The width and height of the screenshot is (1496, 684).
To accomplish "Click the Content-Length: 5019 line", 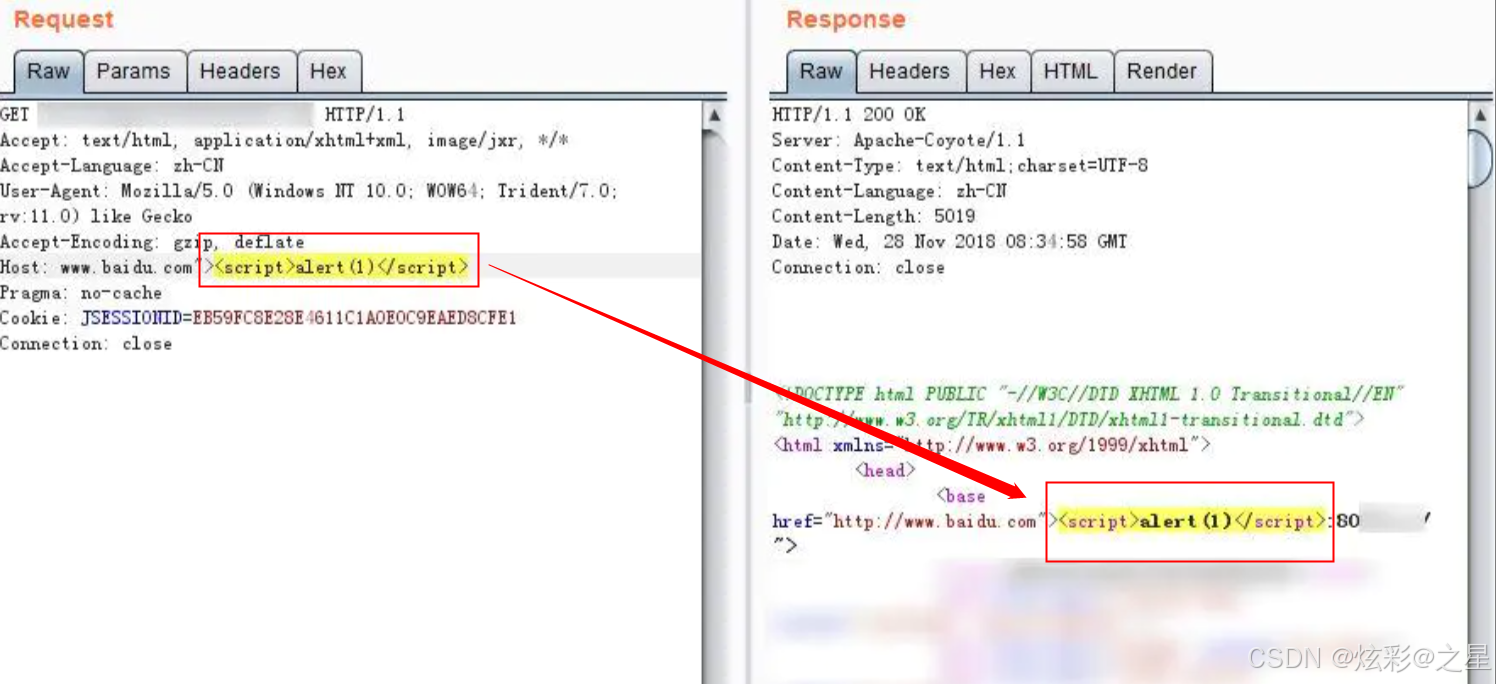I will [x=873, y=216].
